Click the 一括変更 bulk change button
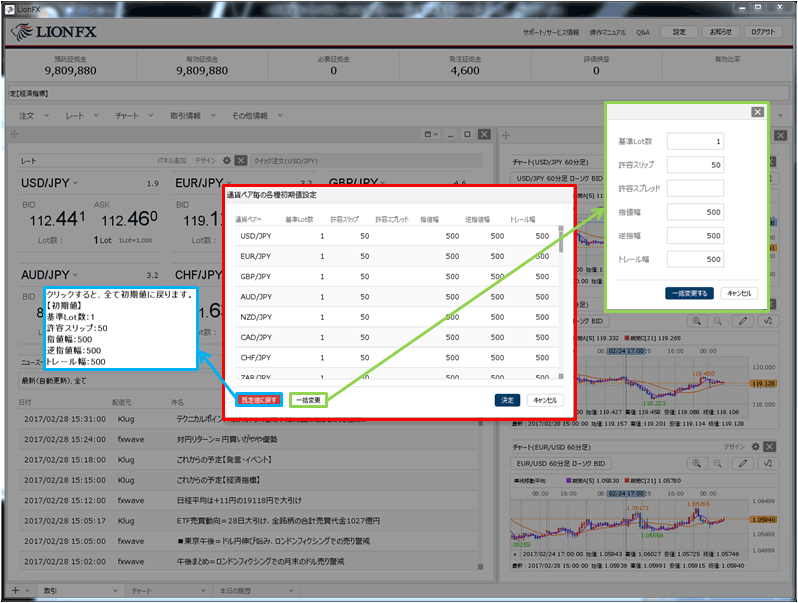This screenshot has height=603, width=798. [x=308, y=400]
